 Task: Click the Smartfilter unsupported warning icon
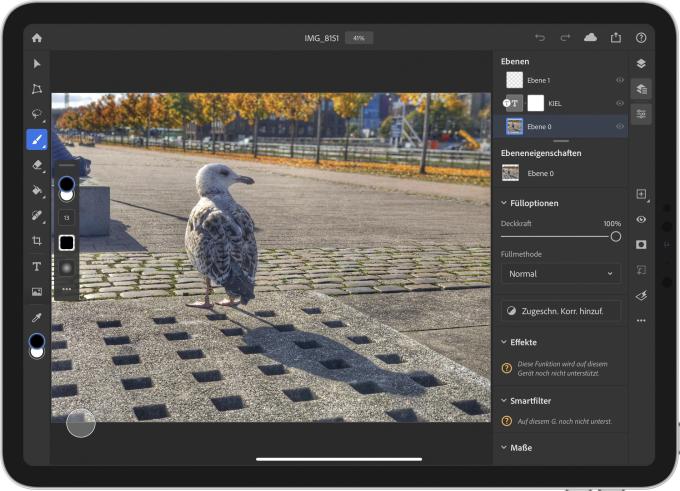tap(506, 421)
